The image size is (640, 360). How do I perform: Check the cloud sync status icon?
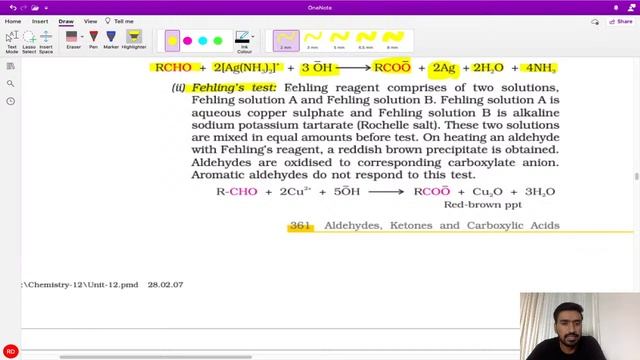595,22
